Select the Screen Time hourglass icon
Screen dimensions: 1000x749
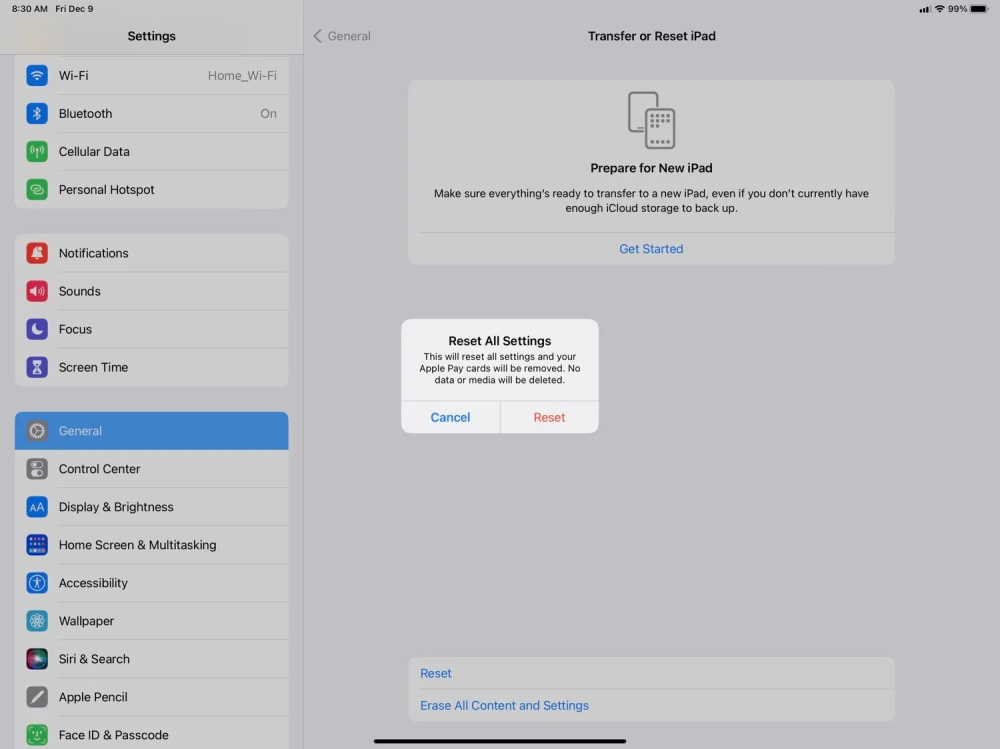[x=37, y=367]
